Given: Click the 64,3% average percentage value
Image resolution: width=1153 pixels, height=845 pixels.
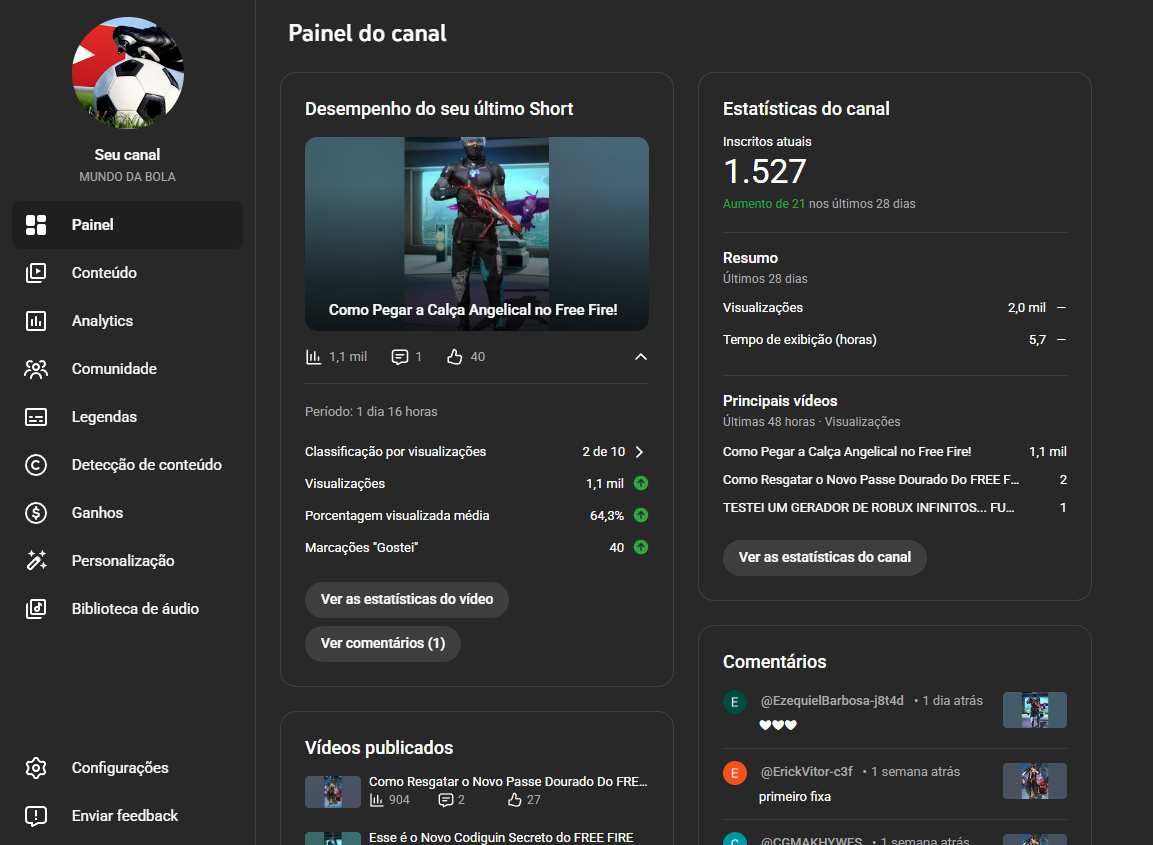Looking at the screenshot, I should click(x=607, y=516).
